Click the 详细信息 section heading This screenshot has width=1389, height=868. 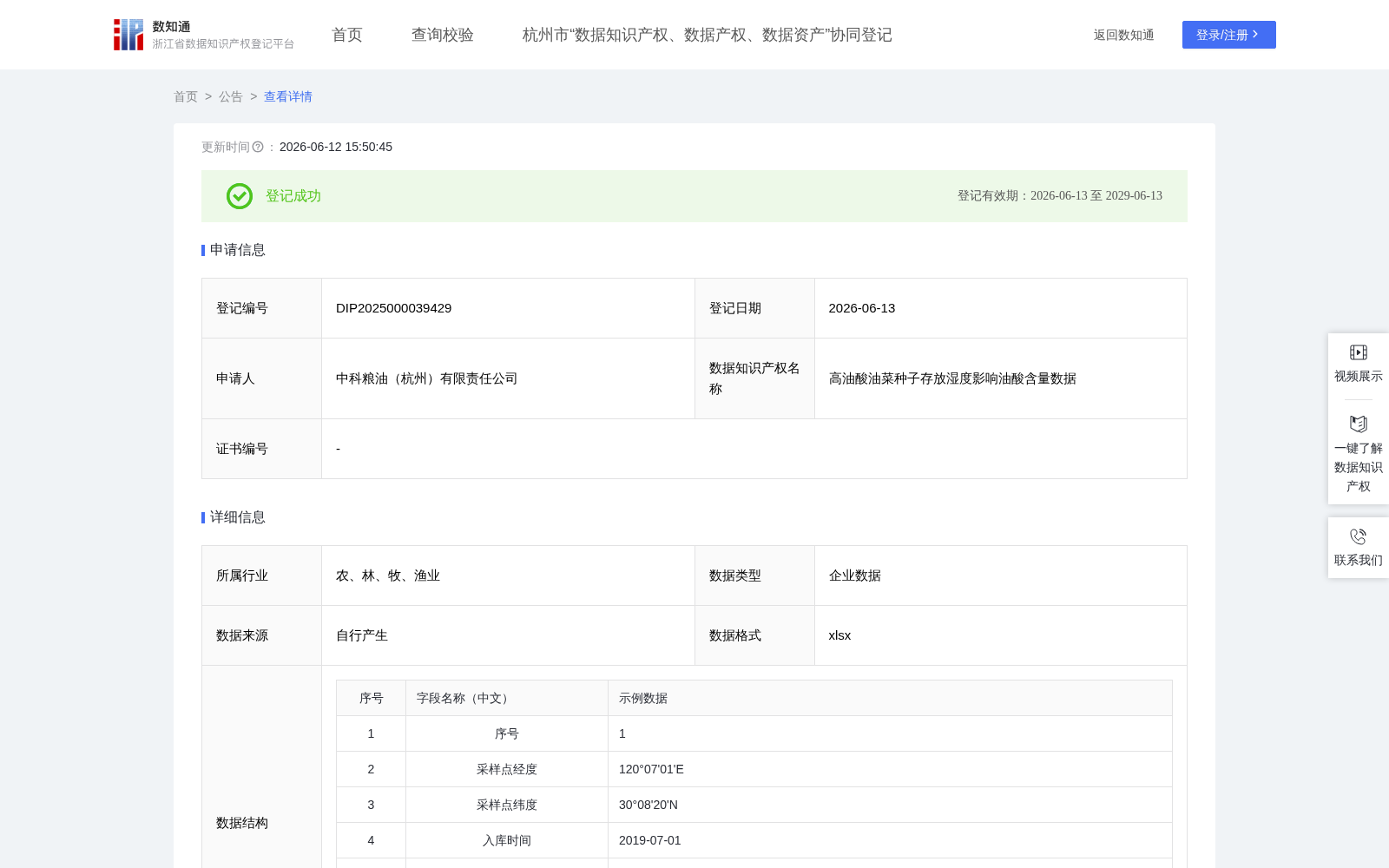tap(238, 517)
